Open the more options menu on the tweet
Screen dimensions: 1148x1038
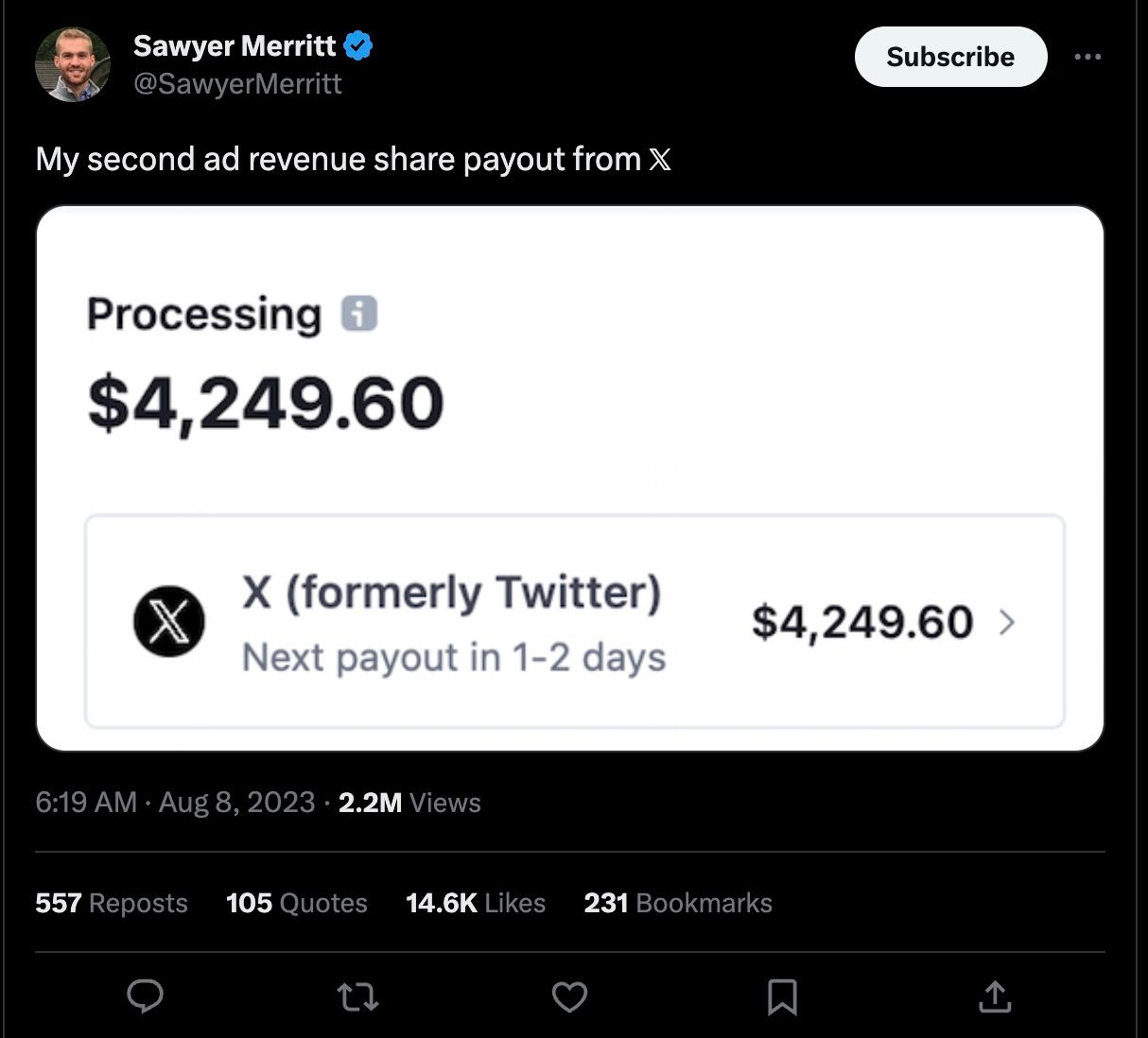click(1087, 57)
